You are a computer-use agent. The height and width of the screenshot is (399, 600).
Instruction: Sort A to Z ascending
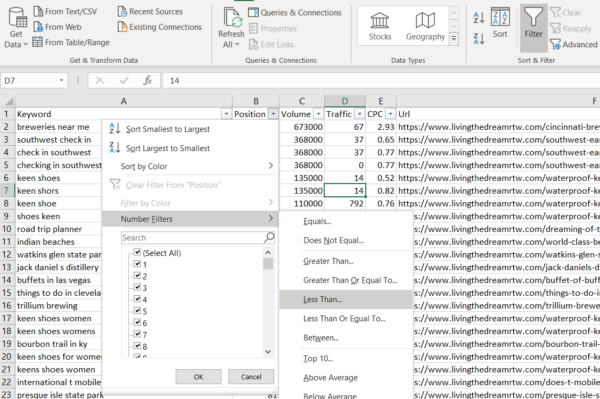(x=479, y=17)
